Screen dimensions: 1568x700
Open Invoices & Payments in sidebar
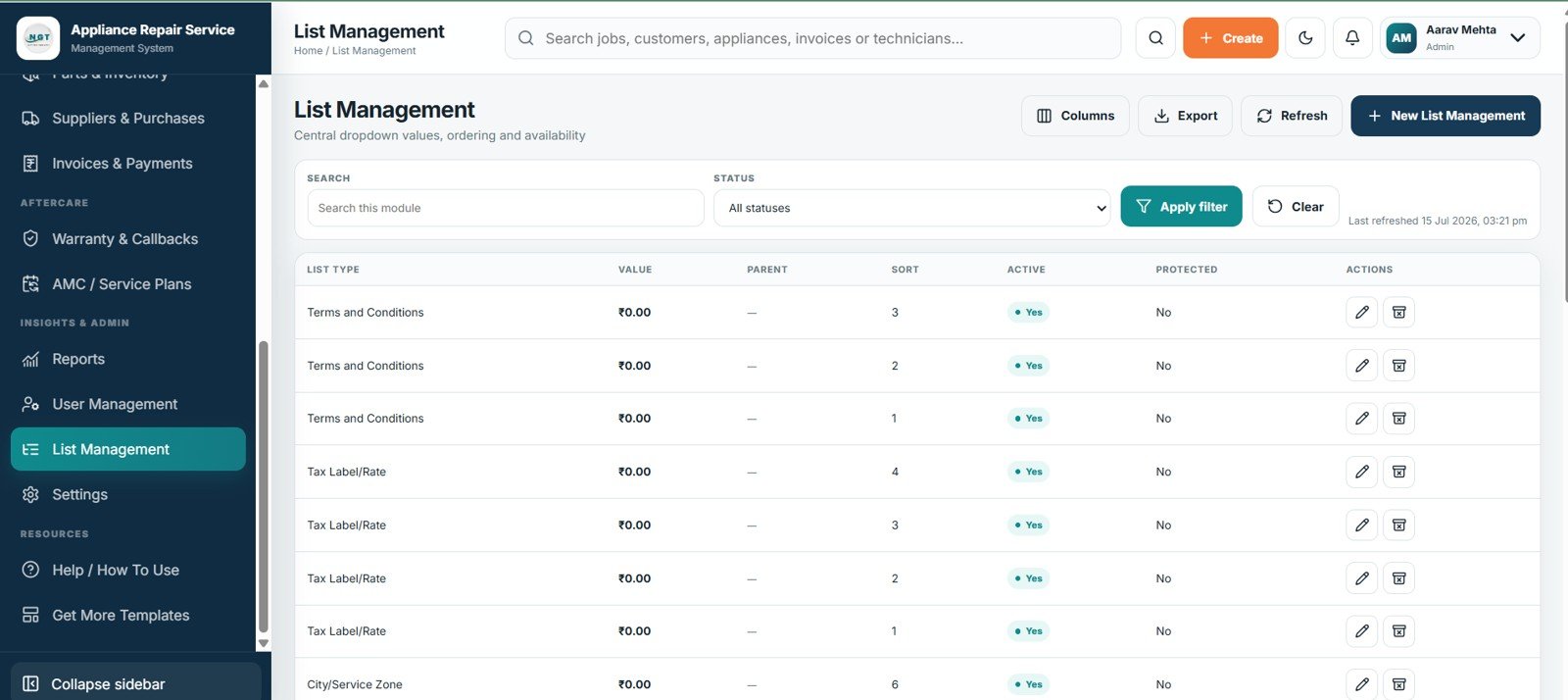click(x=128, y=163)
